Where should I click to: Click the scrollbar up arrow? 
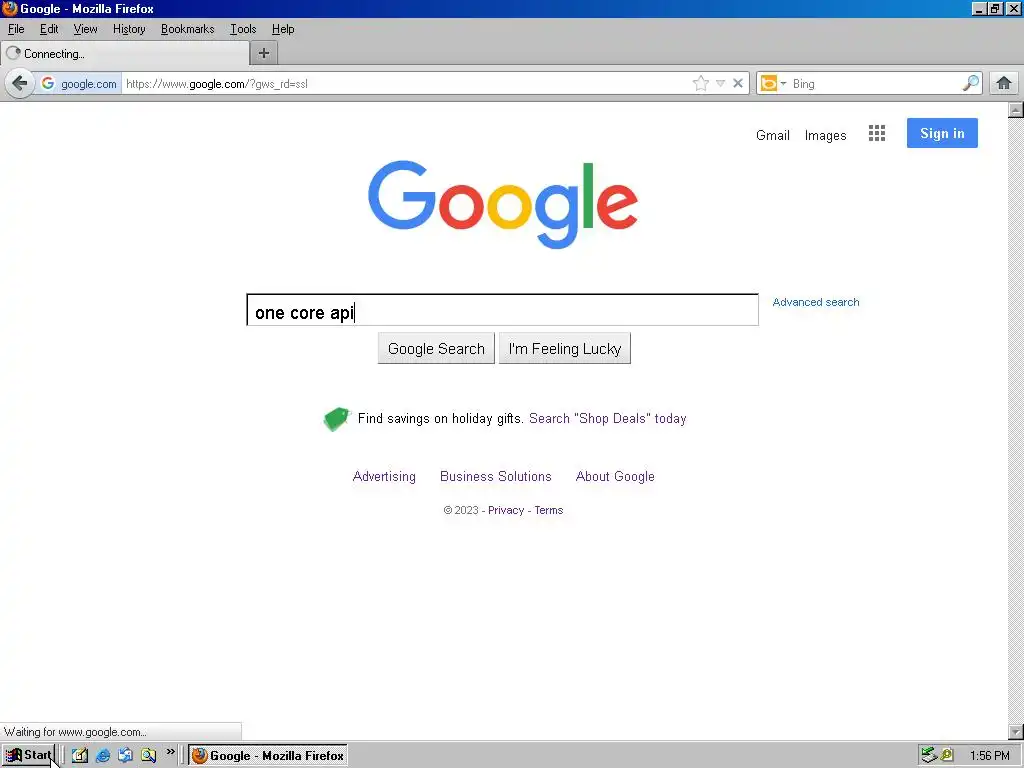click(1016, 110)
